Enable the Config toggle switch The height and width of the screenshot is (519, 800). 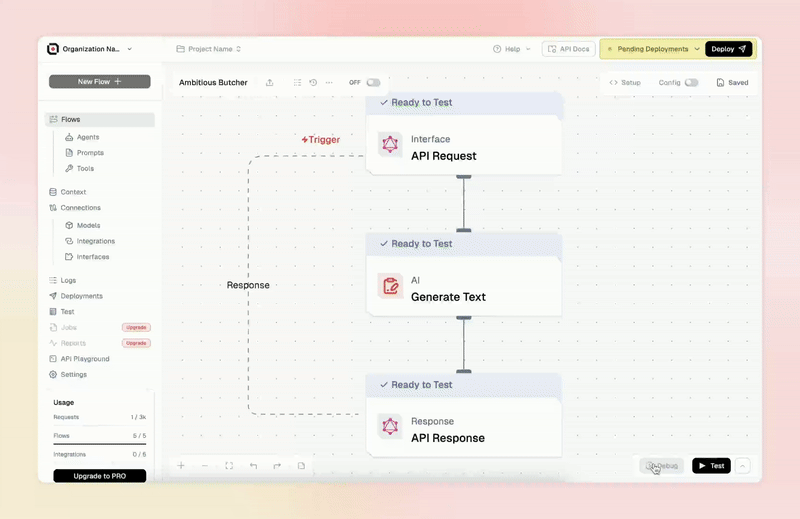tap(691, 82)
